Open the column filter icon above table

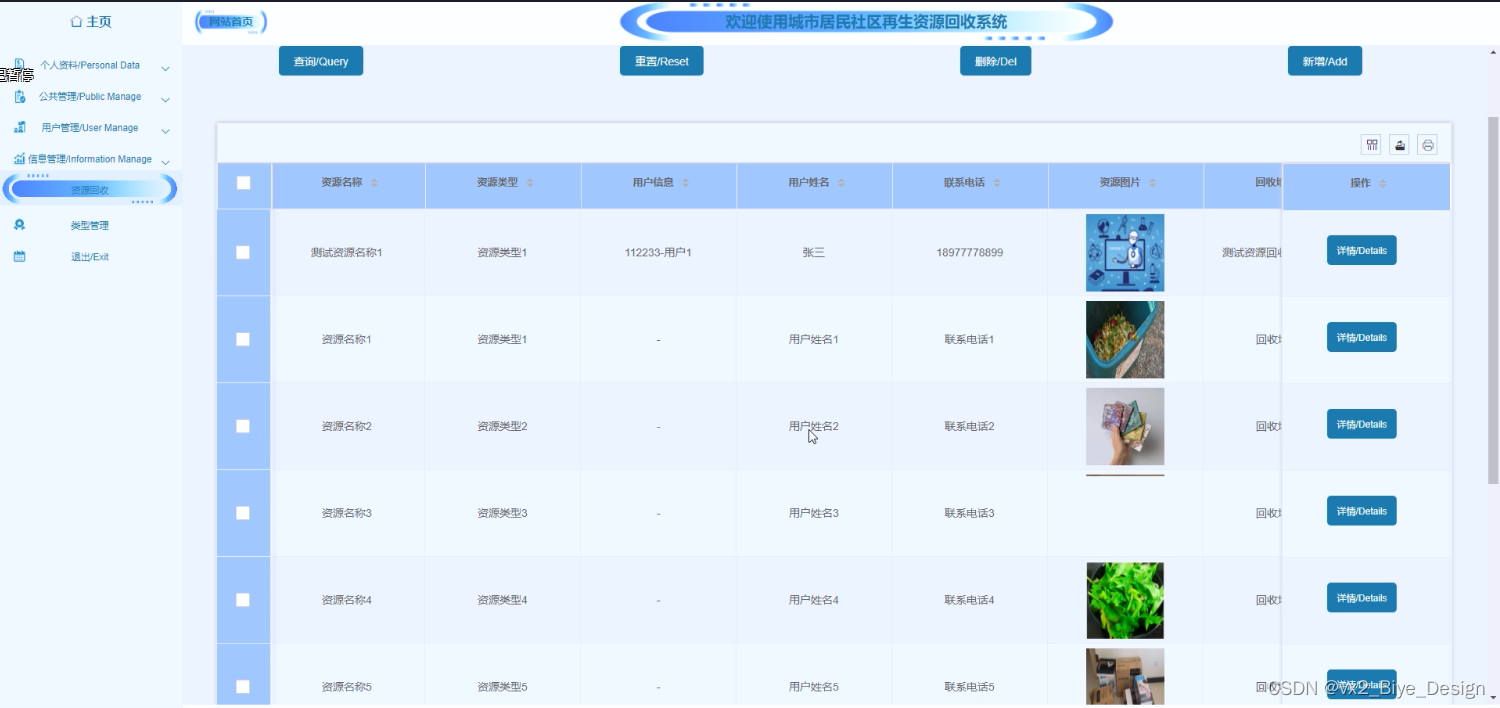[1371, 145]
